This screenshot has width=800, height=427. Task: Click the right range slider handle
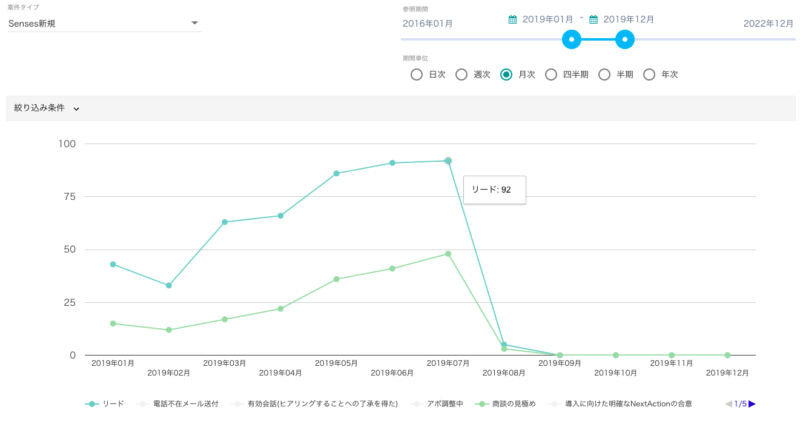point(624,39)
